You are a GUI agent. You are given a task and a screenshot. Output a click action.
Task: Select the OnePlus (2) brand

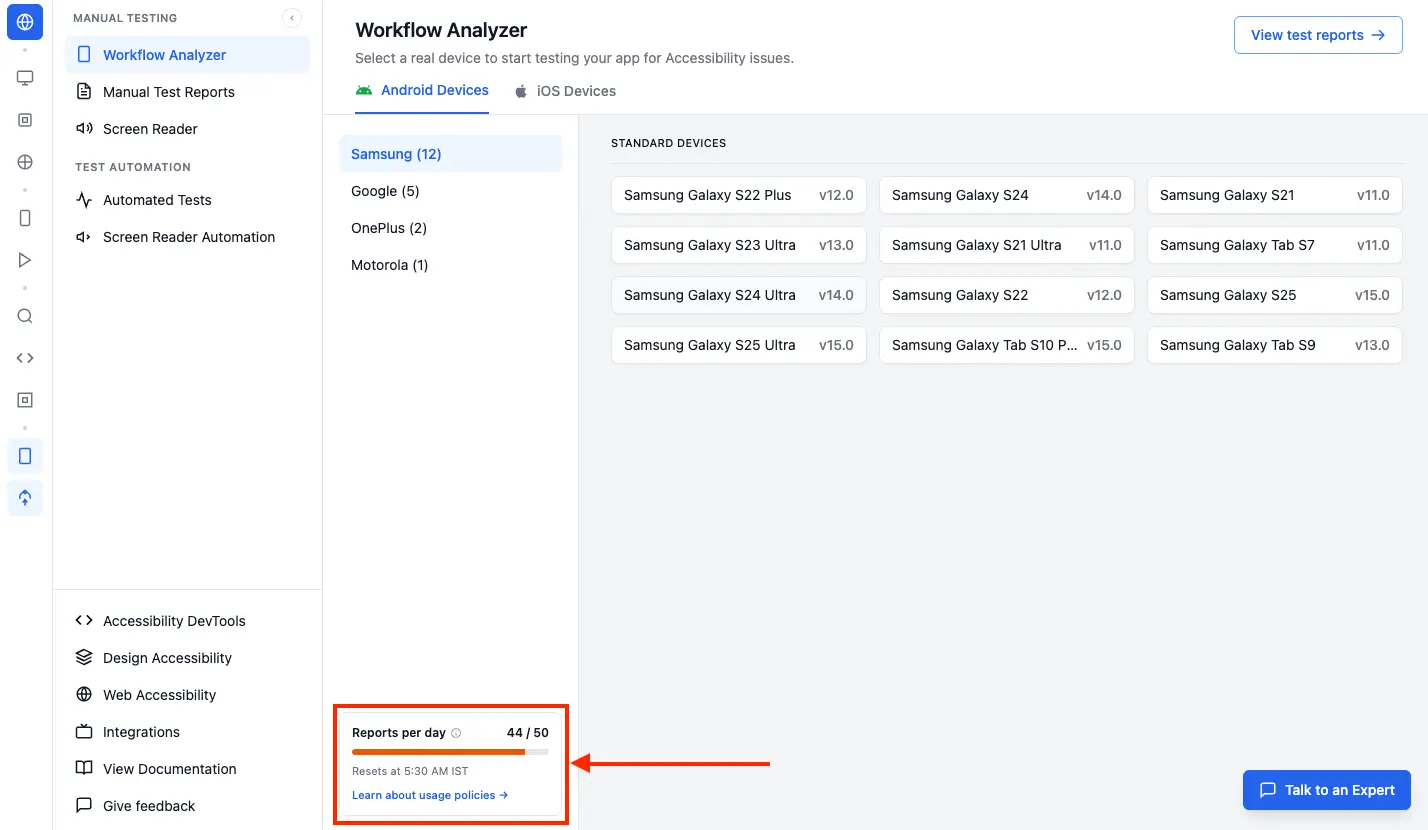click(451, 228)
